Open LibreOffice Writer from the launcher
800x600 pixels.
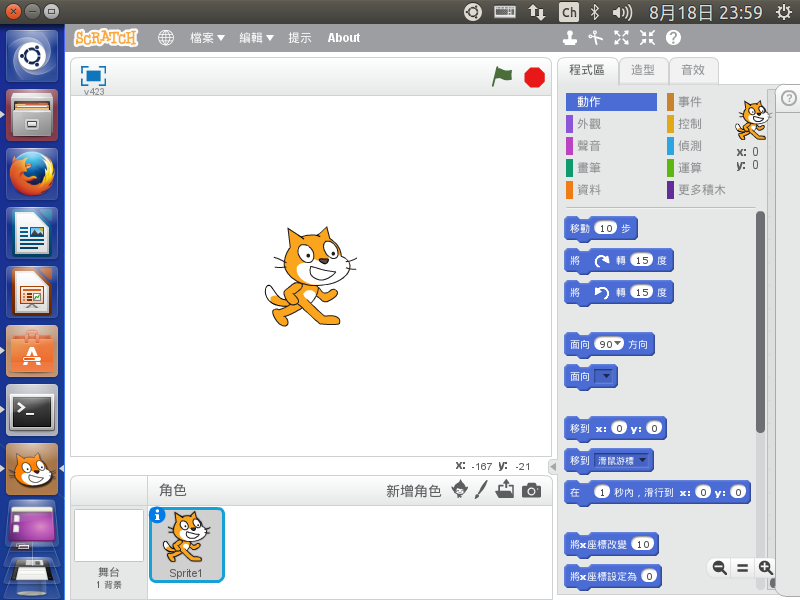pos(32,233)
